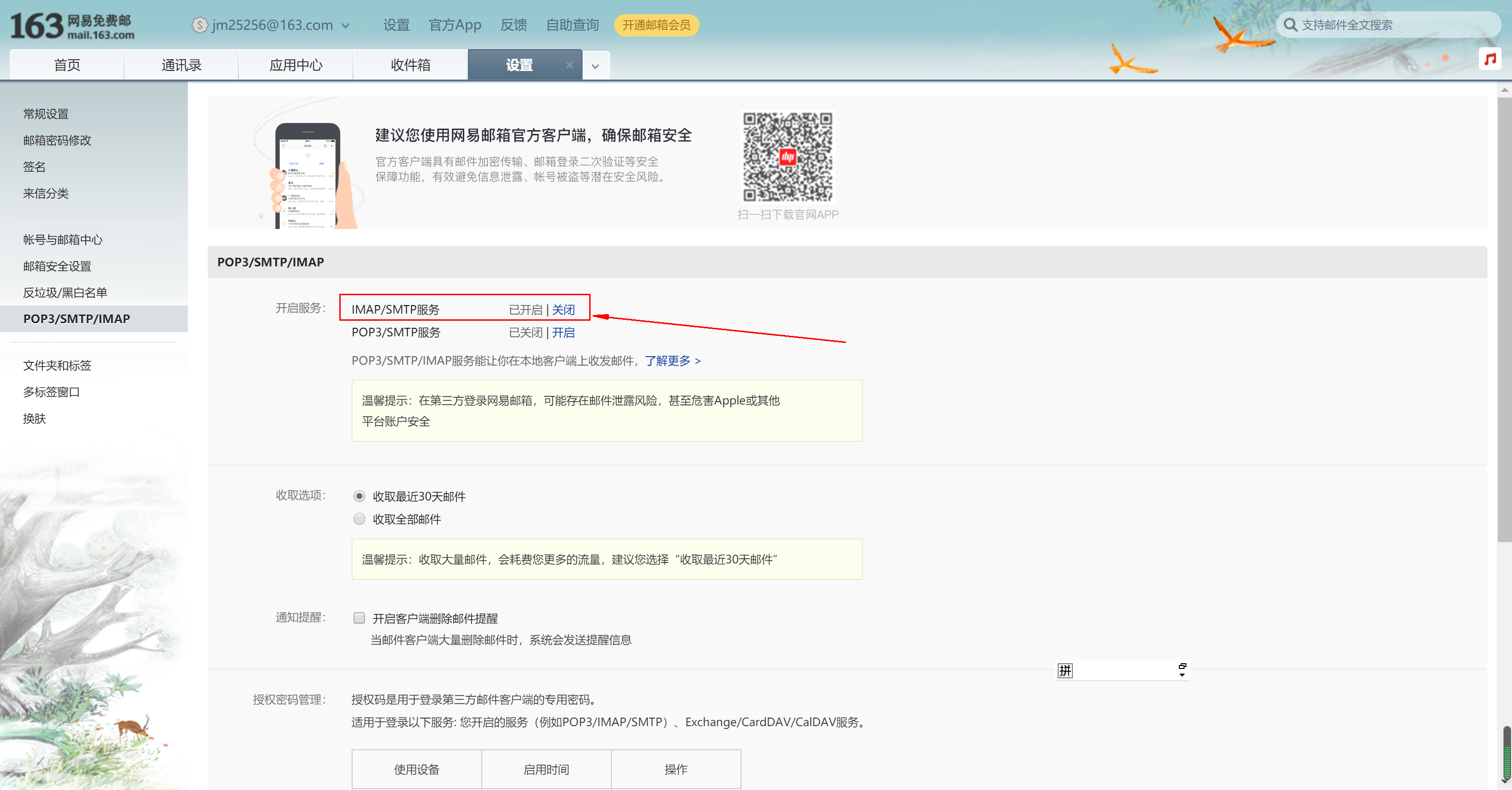The width and height of the screenshot is (1512, 790).
Task: Click the search magnifier icon
Action: (x=1290, y=25)
